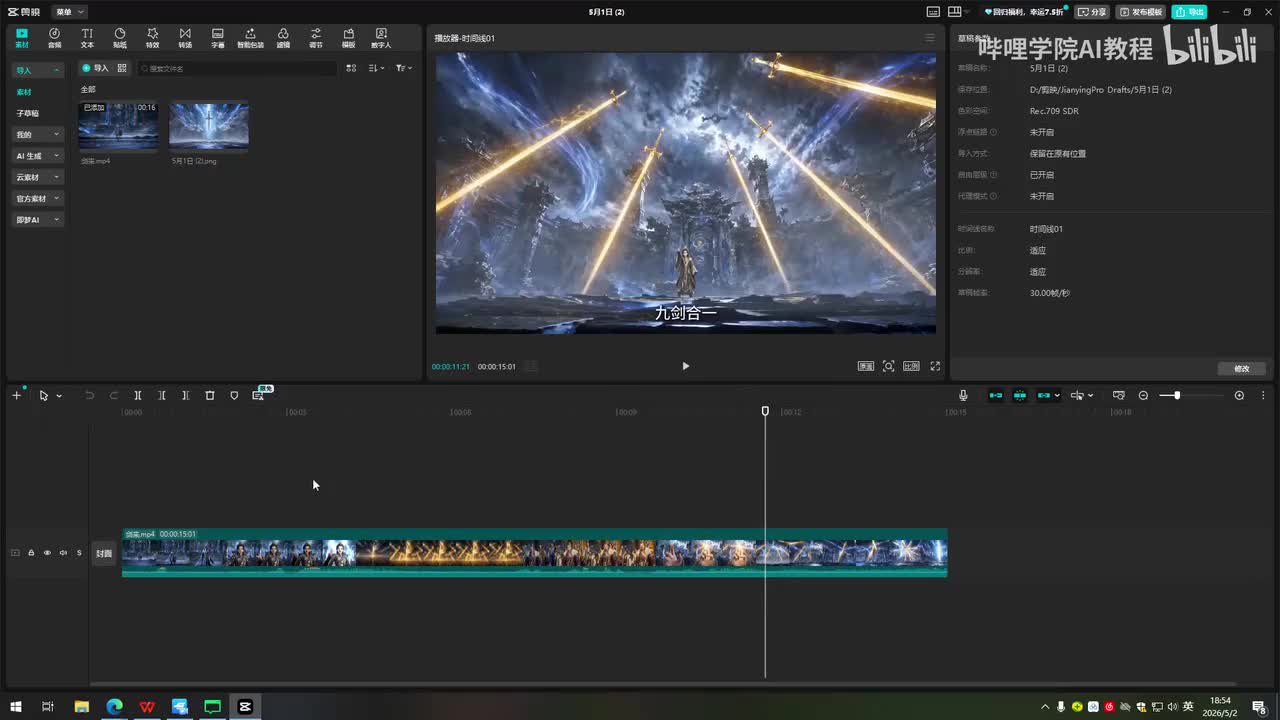Toggle the track solo S button
1280x720 pixels.
tap(79, 553)
